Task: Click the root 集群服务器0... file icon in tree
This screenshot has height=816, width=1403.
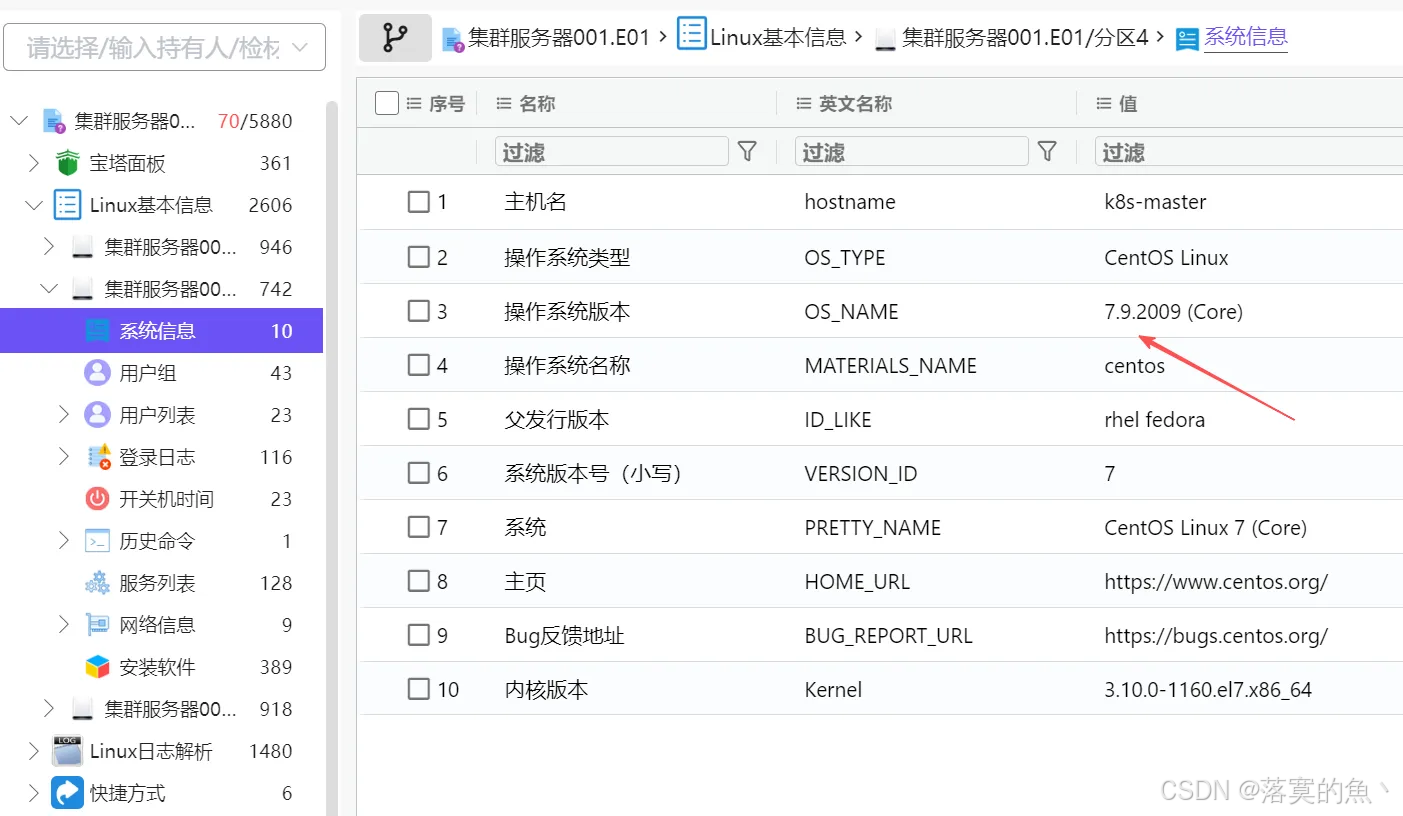Action: (53, 121)
